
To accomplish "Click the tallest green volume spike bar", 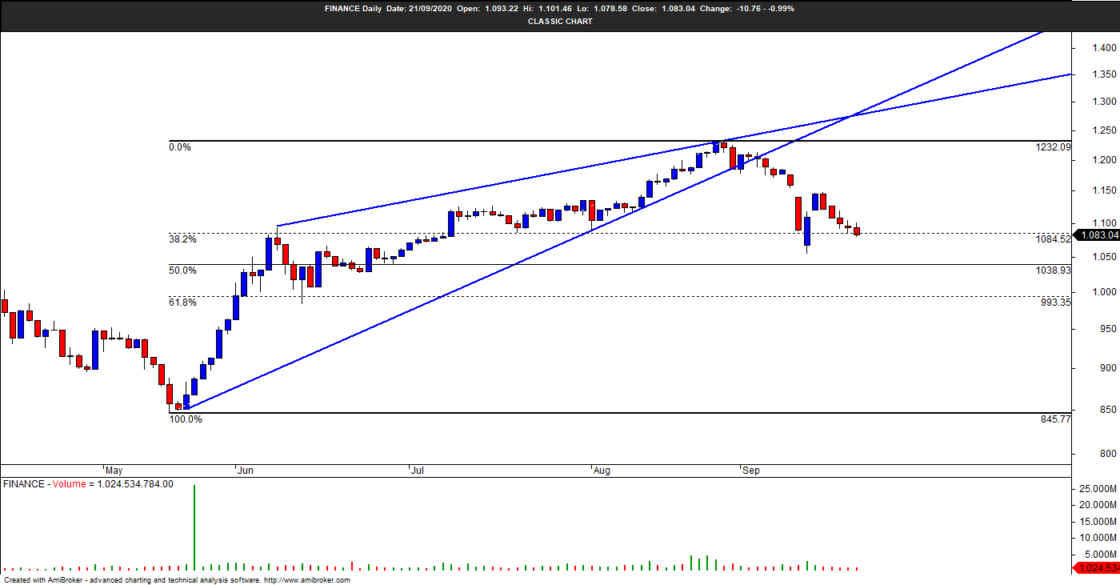I will (x=194, y=527).
